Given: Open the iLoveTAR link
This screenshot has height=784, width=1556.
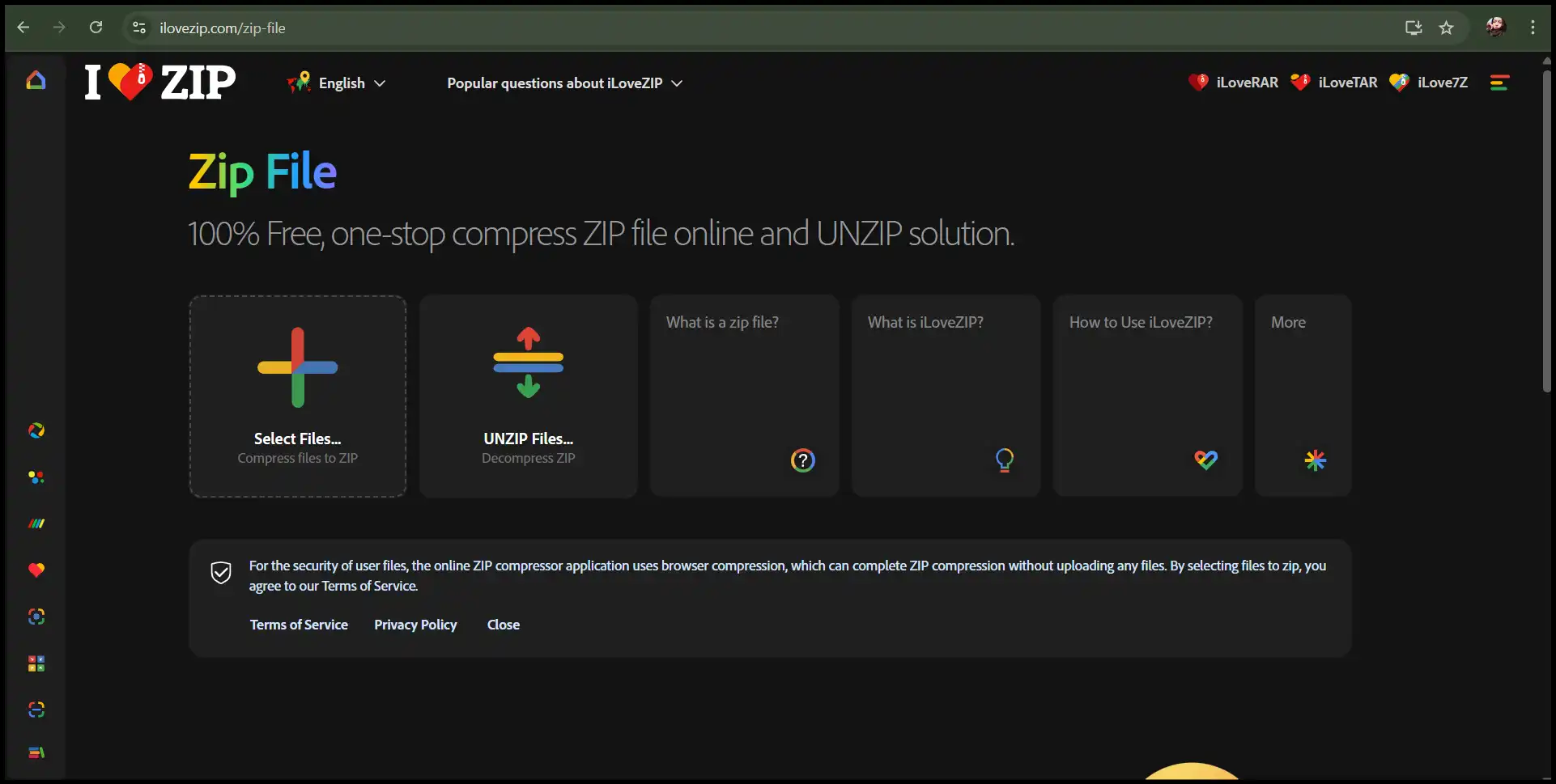Looking at the screenshot, I should (x=1333, y=83).
